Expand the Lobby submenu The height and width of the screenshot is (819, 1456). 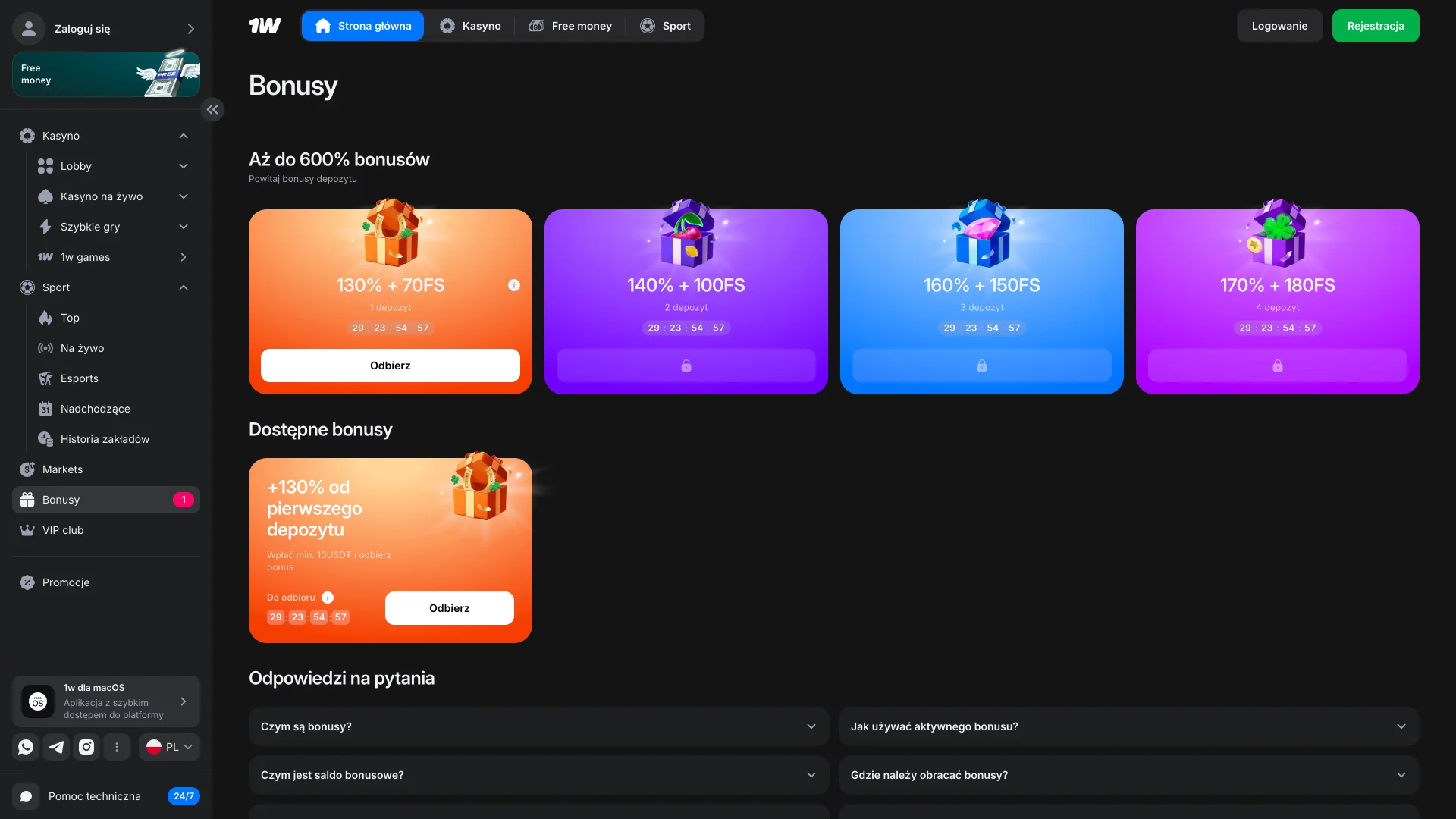pos(184,166)
